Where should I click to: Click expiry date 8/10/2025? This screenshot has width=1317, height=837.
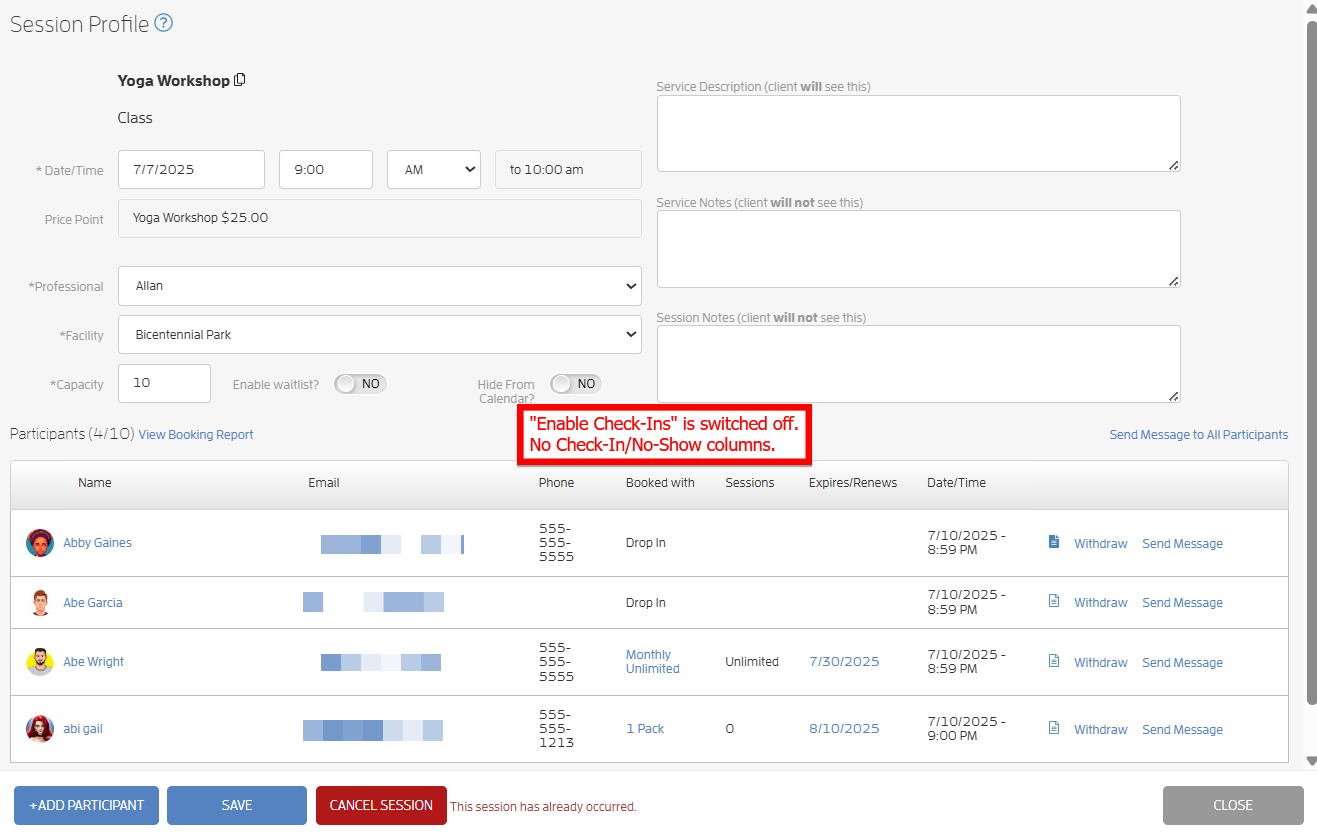coord(844,729)
